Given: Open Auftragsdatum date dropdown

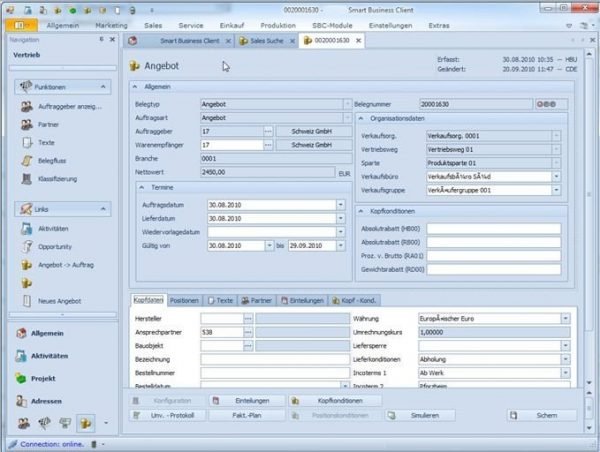Looking at the screenshot, I should click(341, 205).
